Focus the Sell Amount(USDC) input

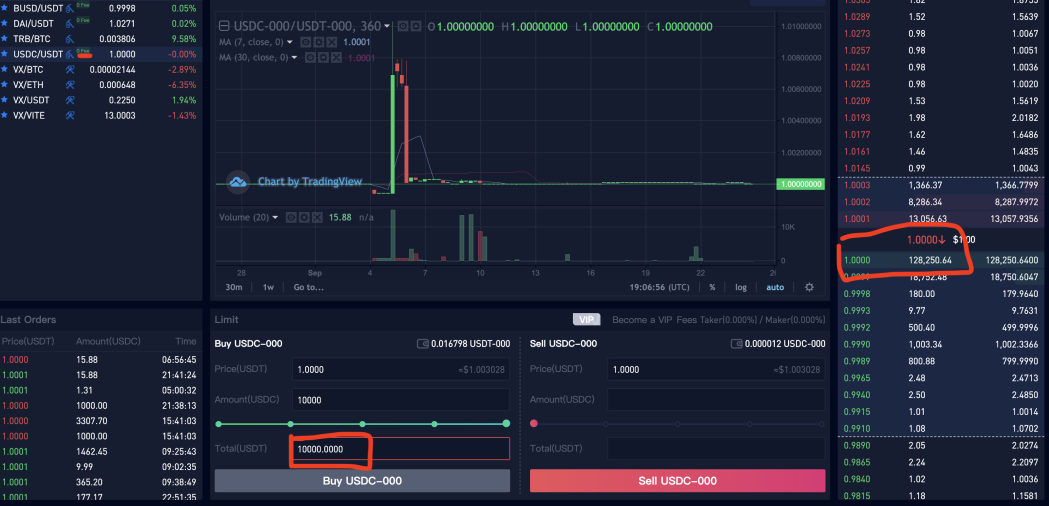coord(716,400)
